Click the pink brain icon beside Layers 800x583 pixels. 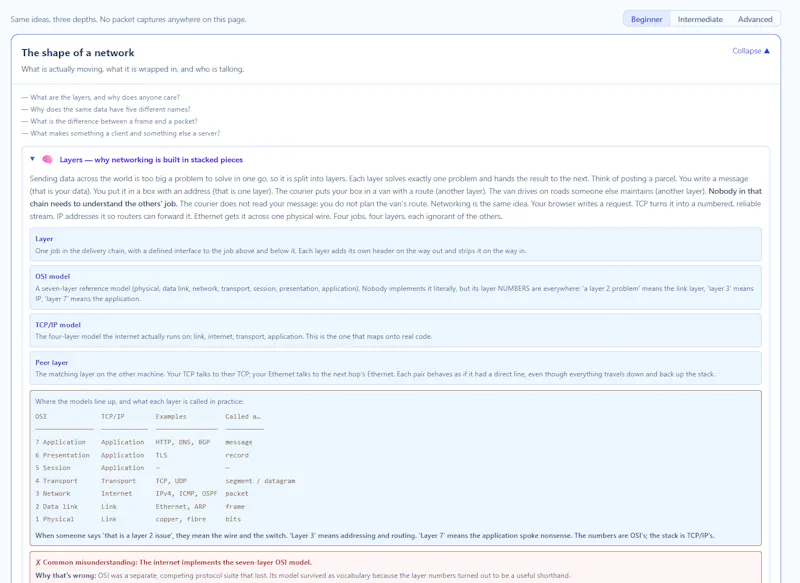click(x=47, y=160)
